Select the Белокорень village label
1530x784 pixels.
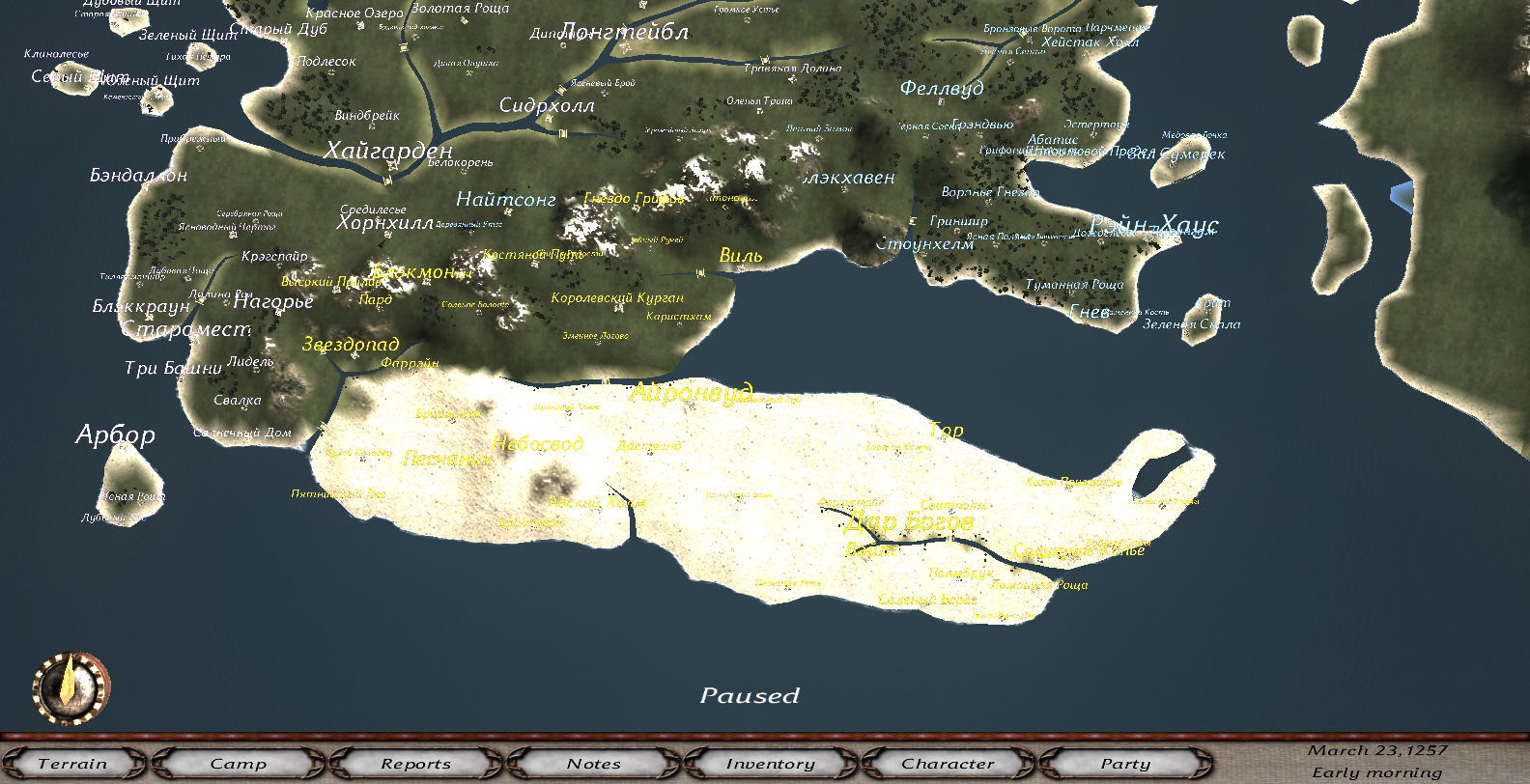click(461, 162)
